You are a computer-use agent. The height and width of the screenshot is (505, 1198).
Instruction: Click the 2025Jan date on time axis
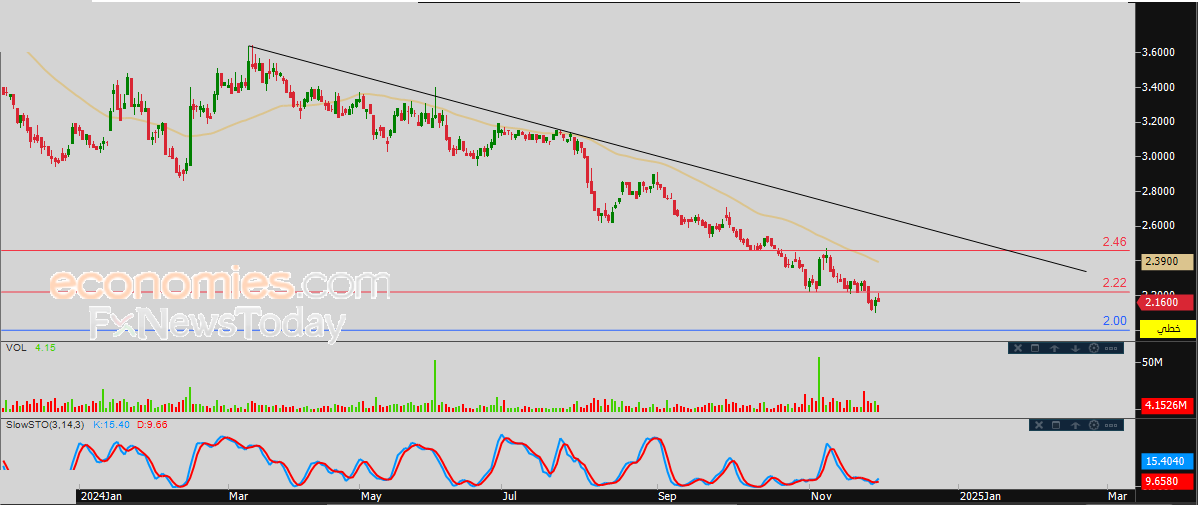pos(980,497)
